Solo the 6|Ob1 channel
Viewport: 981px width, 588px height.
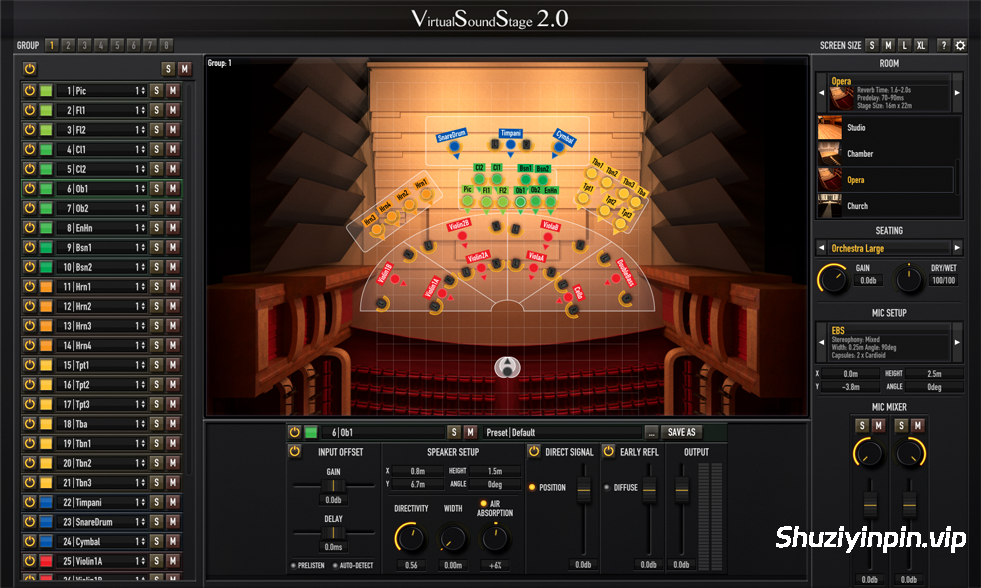pyautogui.click(x=157, y=188)
